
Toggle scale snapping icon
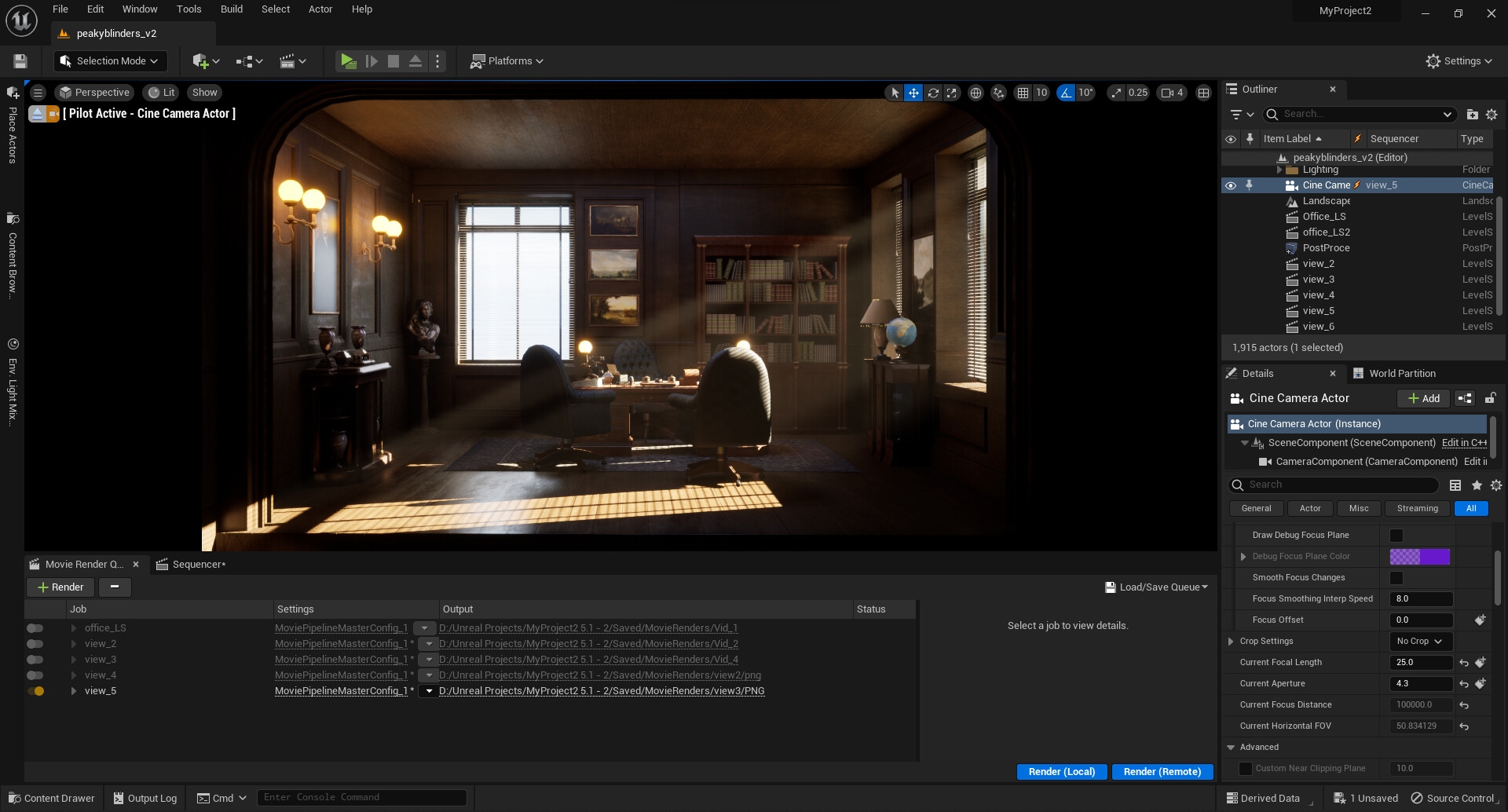point(1116,93)
